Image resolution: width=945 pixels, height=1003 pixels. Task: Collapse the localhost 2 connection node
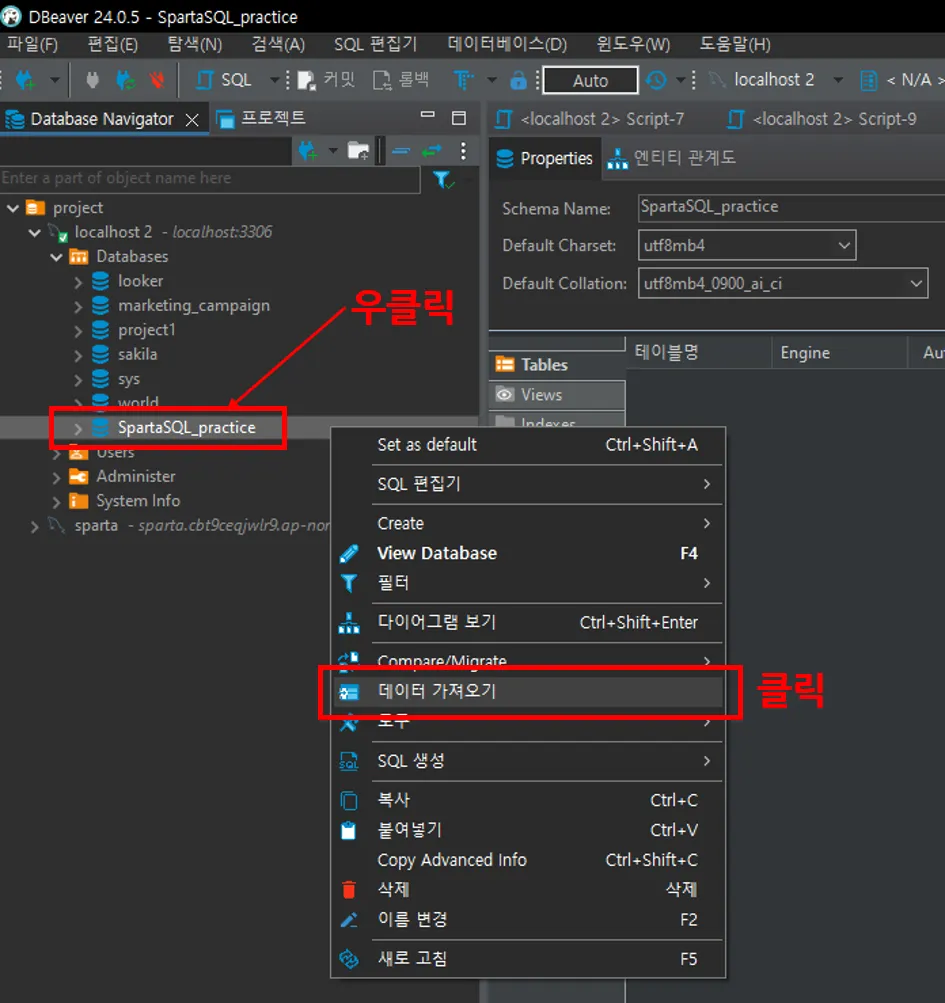click(35, 232)
